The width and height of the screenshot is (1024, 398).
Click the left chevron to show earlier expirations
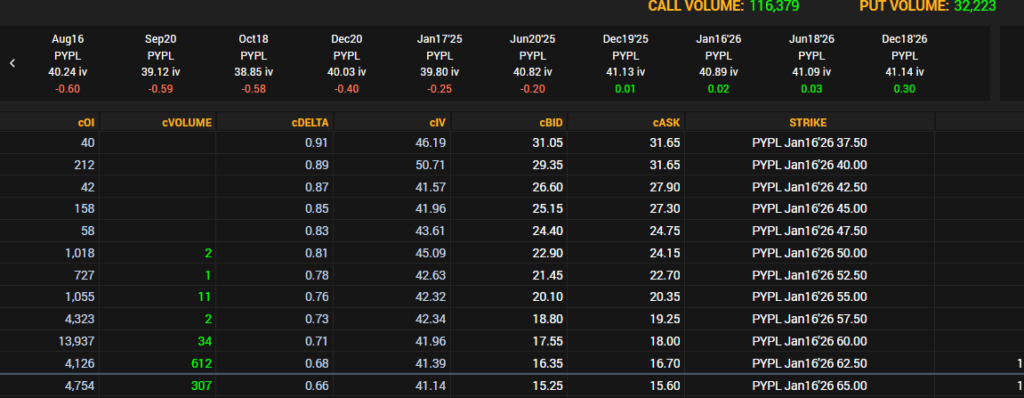(x=12, y=63)
